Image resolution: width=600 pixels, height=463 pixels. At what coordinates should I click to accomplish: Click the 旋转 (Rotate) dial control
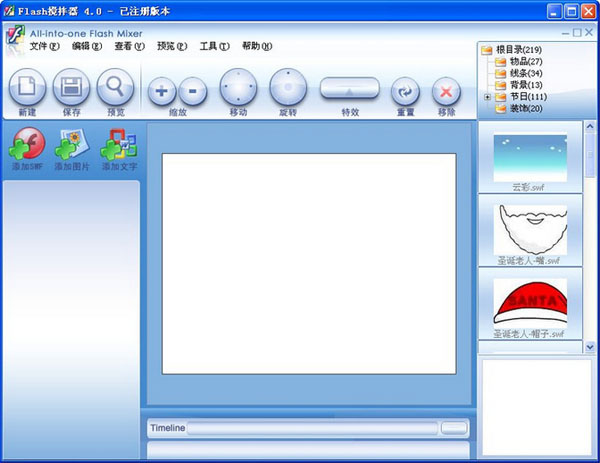[x=288, y=87]
